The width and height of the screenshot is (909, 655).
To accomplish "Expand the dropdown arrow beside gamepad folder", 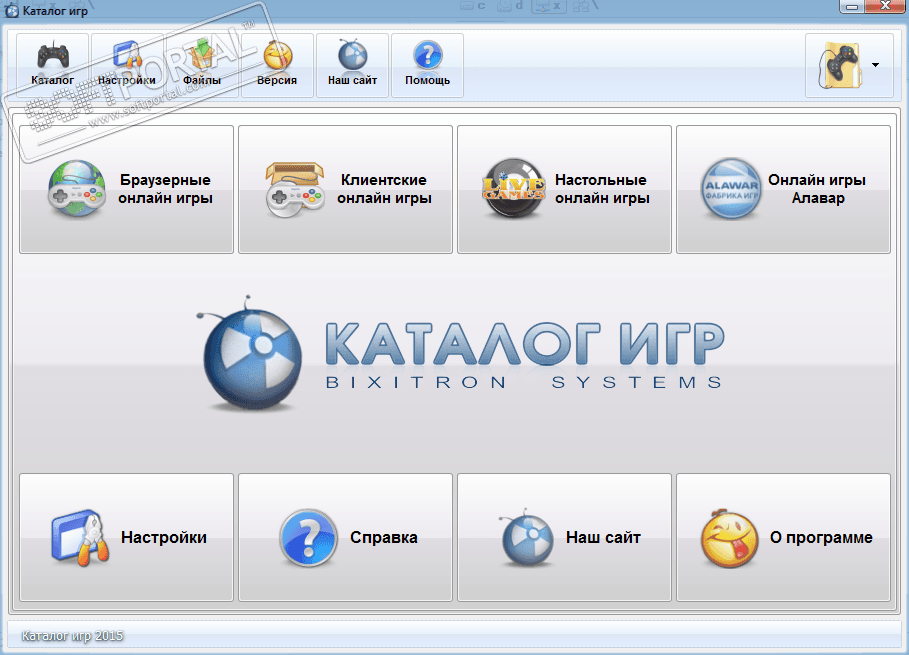I will click(875, 65).
